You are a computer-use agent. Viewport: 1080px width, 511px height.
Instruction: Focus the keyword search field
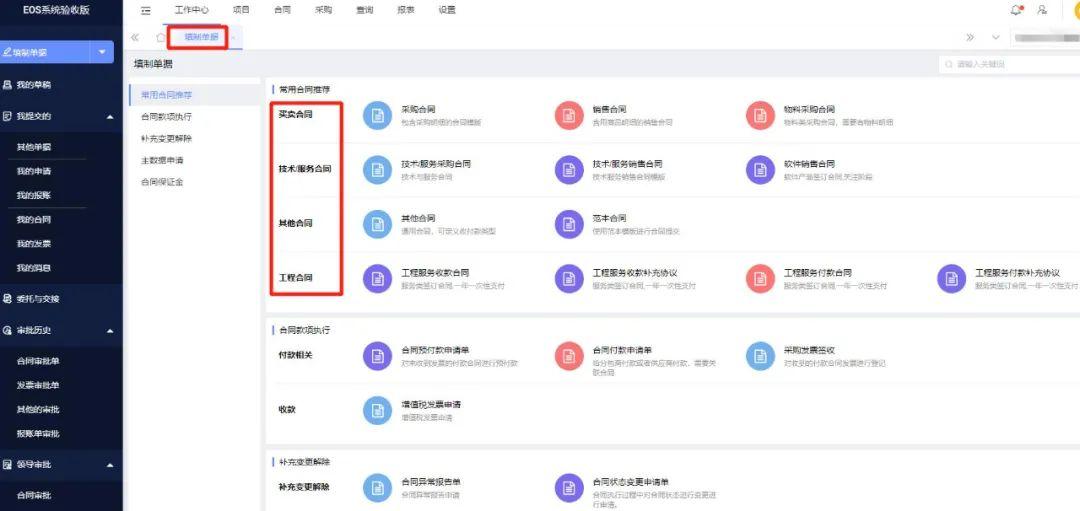click(1009, 64)
